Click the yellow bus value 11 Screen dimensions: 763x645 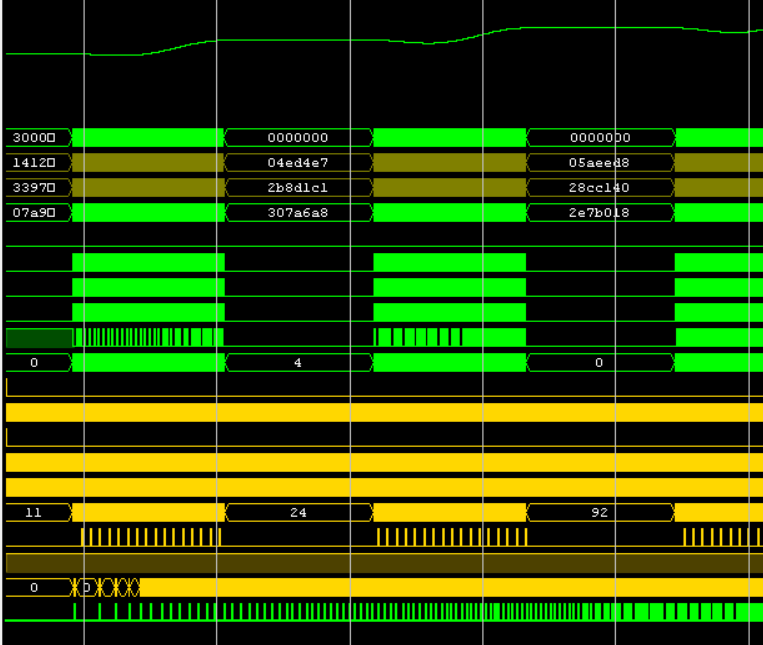34,513
